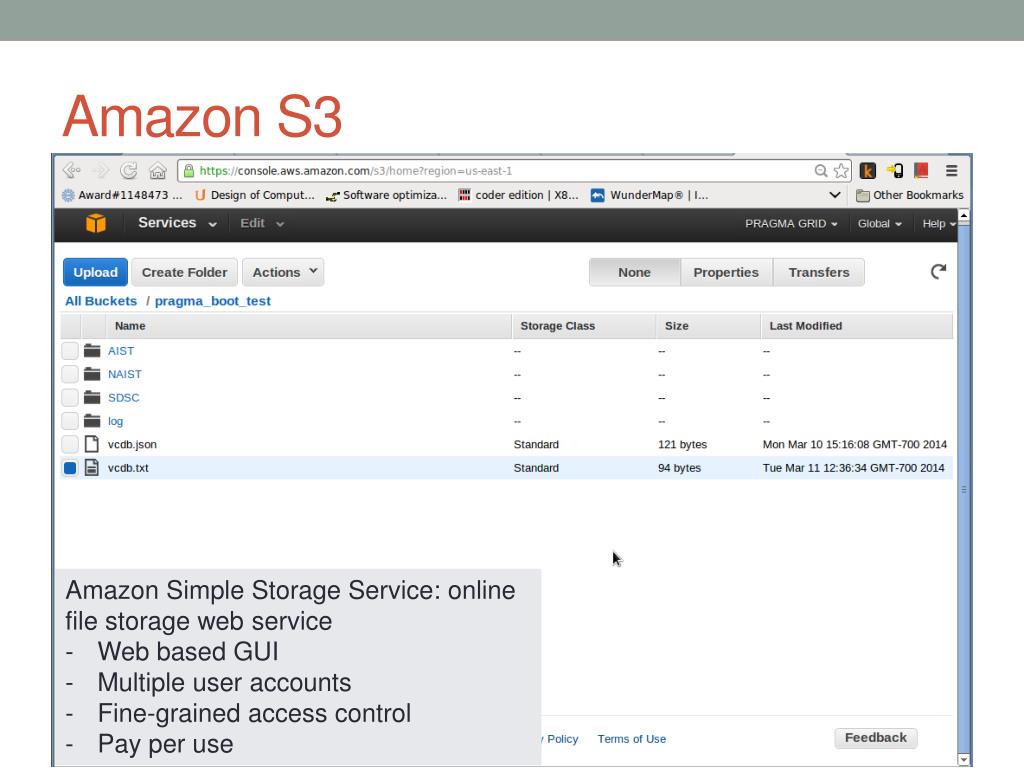Screen dimensions: 1024x768
Task: Click the page scrollbar down arrow
Action: [963, 760]
